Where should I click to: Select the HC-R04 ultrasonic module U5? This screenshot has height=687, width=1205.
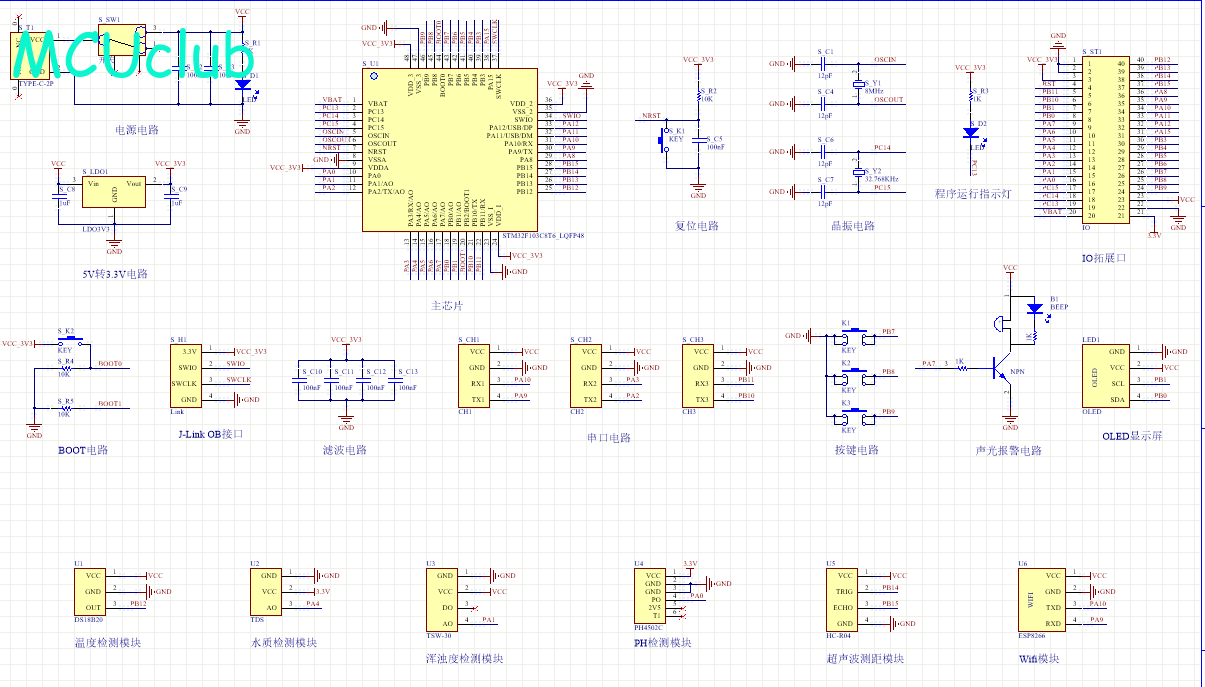tap(846, 599)
